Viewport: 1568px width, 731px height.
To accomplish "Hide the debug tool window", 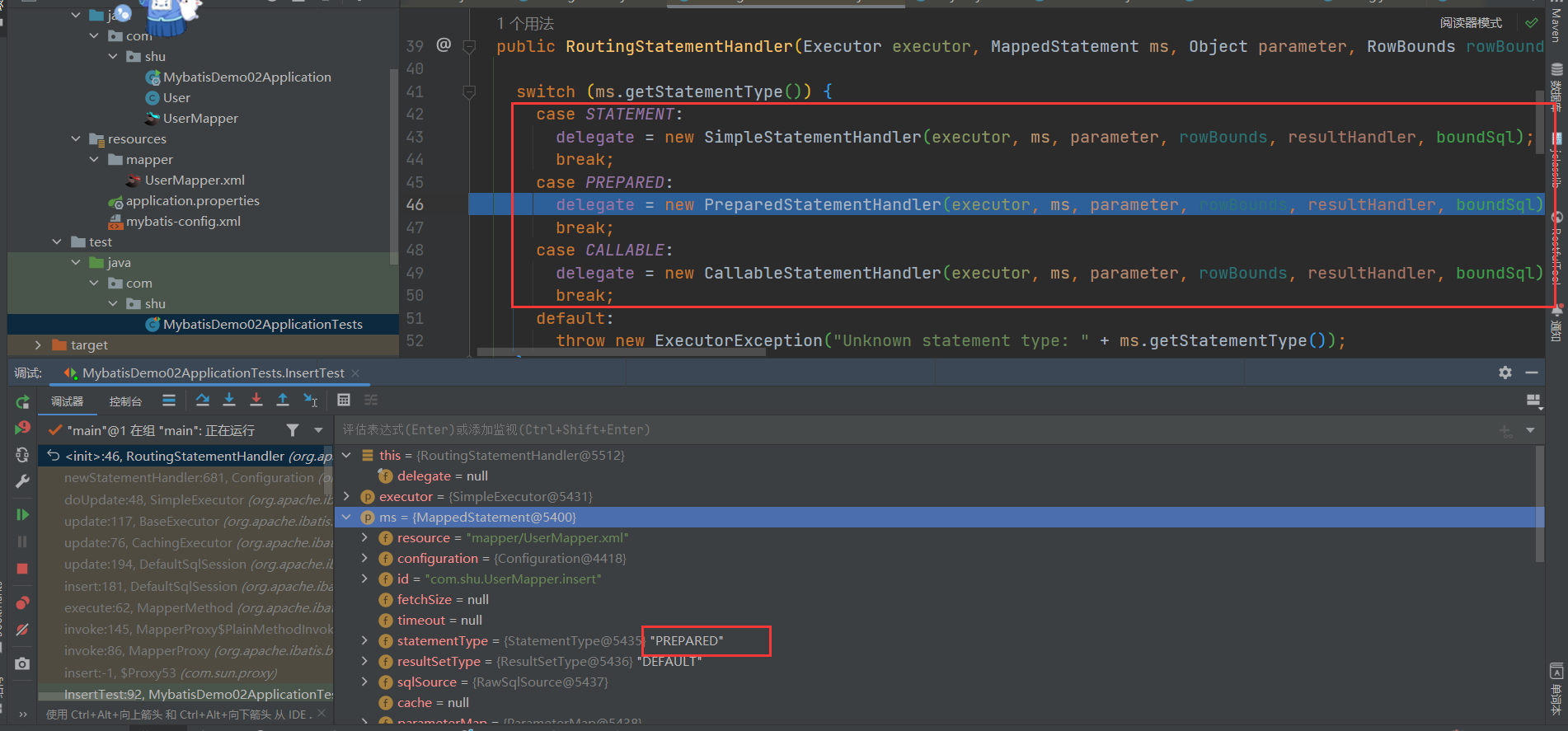I will point(1532,373).
